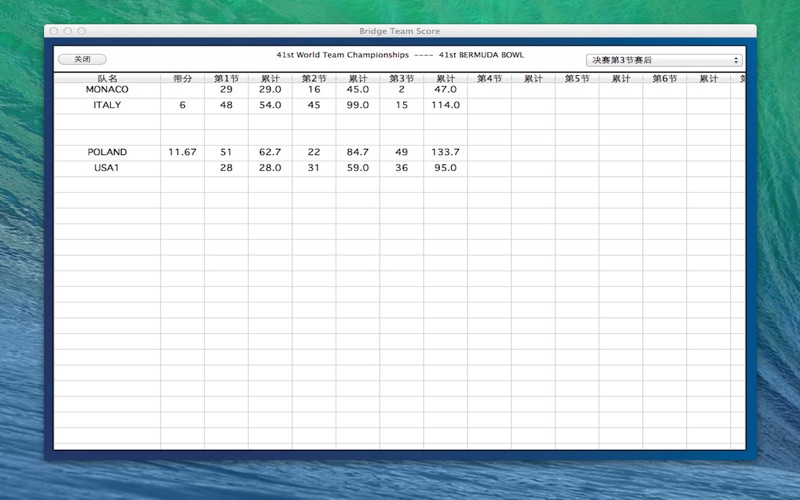This screenshot has height=500, width=800.
Task: Click the 队名 column header
Action: click(x=107, y=78)
